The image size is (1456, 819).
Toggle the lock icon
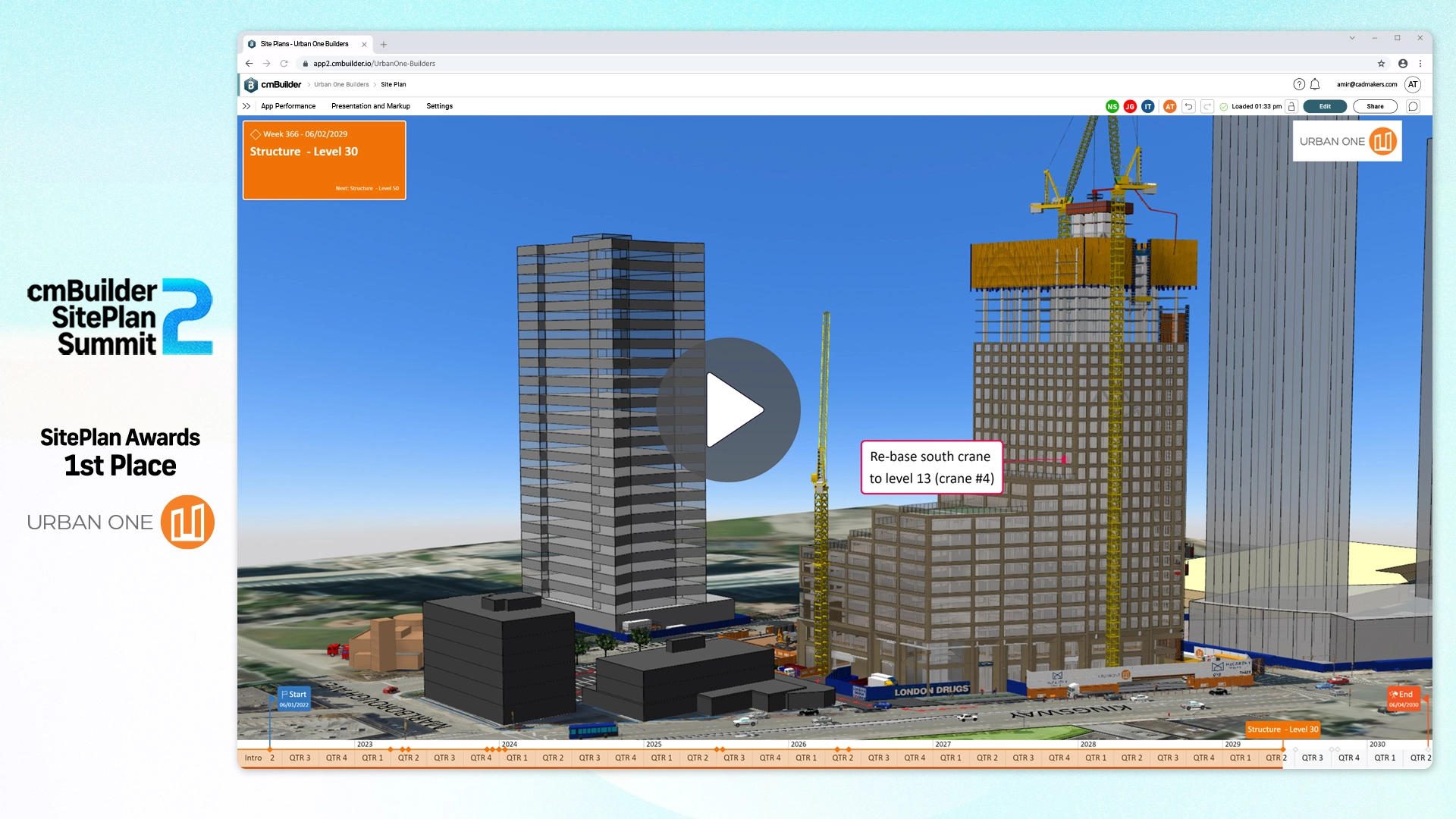[x=1291, y=106]
